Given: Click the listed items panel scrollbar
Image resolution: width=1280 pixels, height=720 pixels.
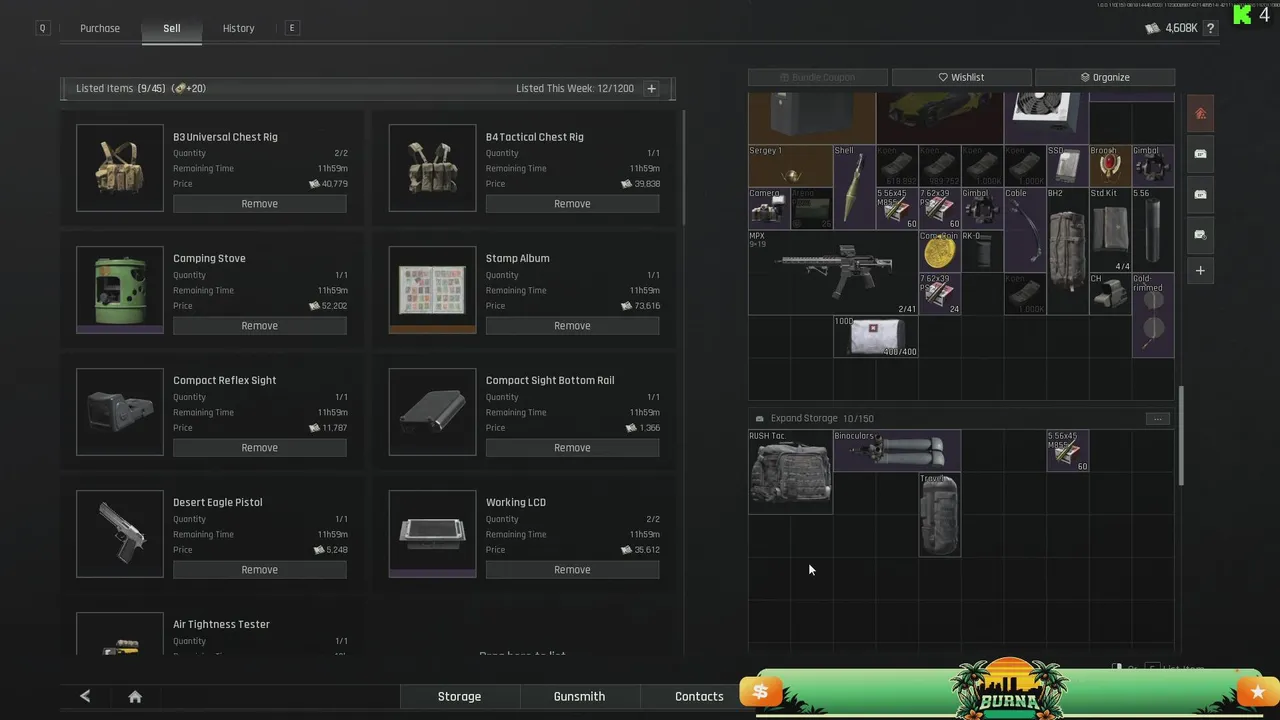Looking at the screenshot, I should 684,168.
